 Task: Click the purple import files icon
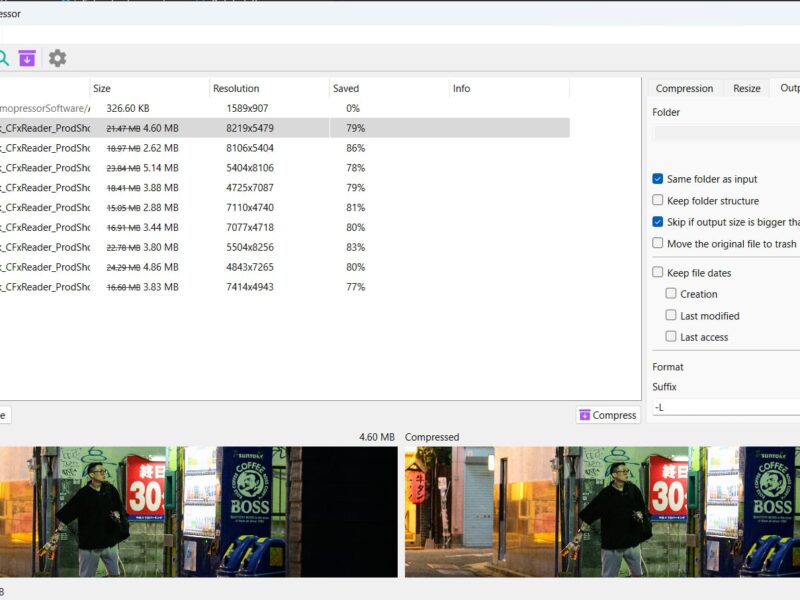pos(28,59)
